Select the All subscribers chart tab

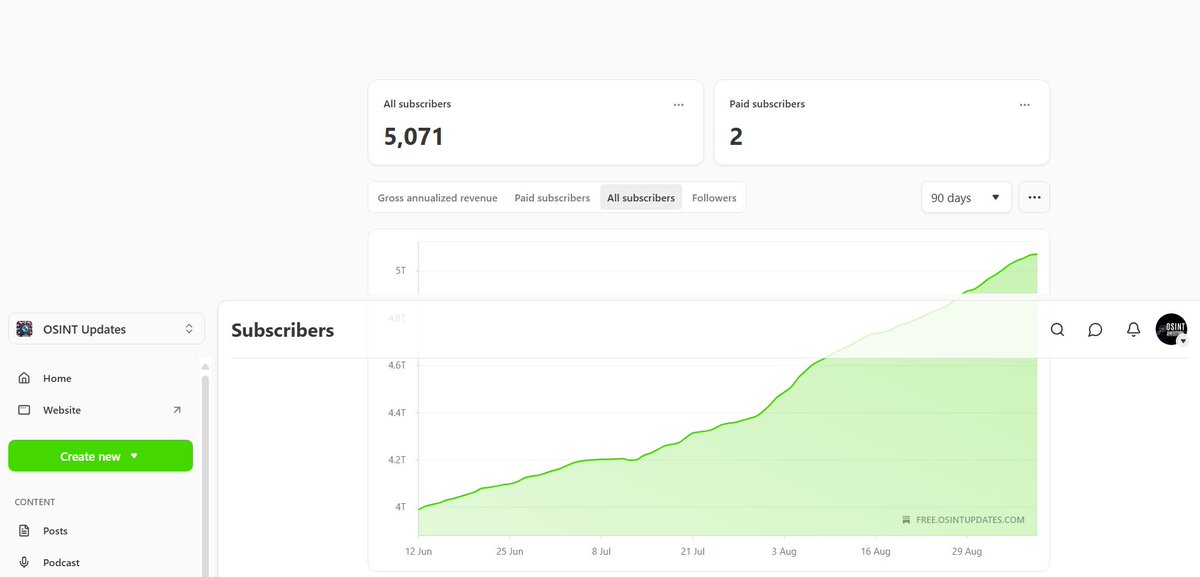(x=641, y=198)
